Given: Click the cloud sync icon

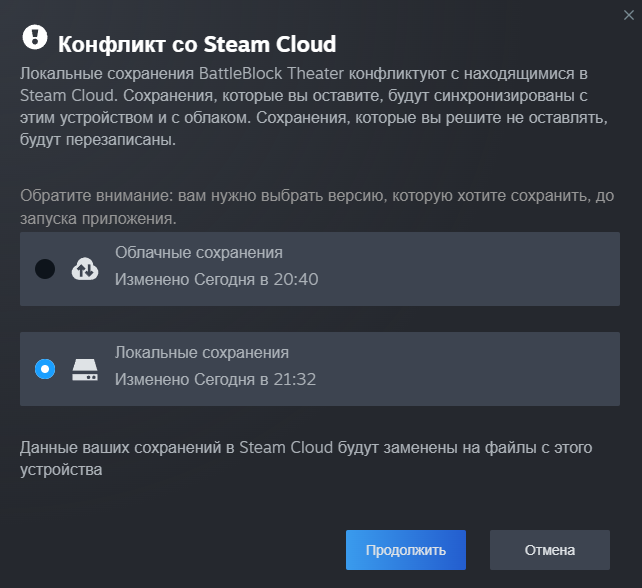Looking at the screenshot, I should [x=85, y=269].
